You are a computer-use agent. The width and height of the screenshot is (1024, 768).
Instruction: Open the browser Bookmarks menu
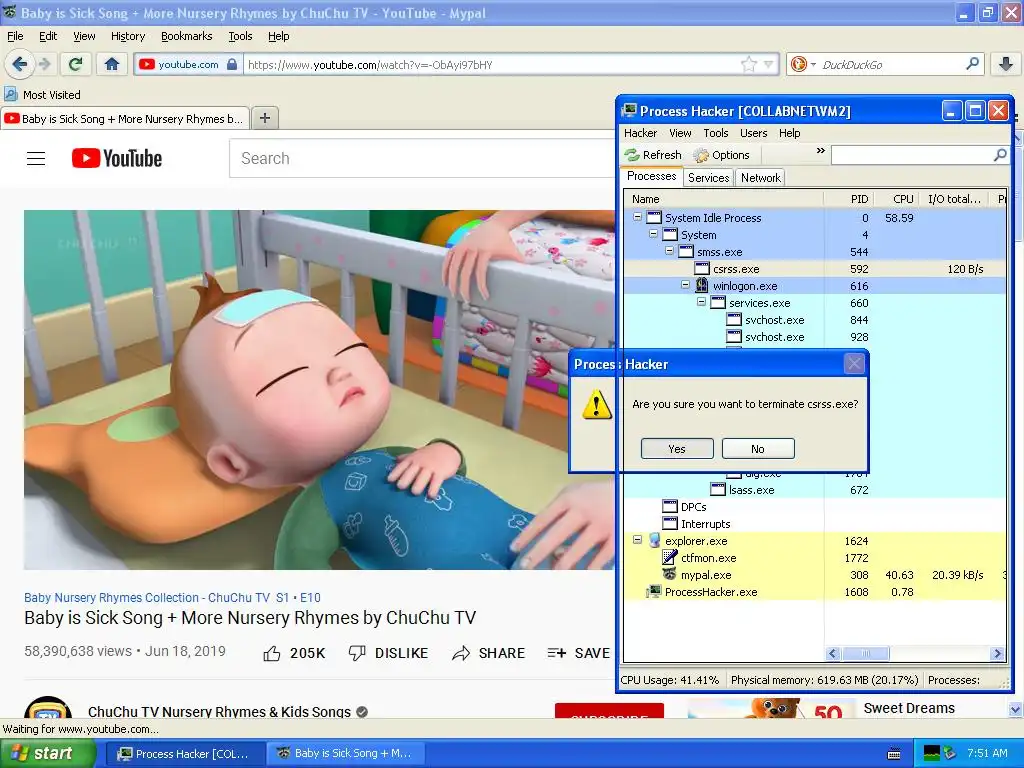click(x=187, y=36)
